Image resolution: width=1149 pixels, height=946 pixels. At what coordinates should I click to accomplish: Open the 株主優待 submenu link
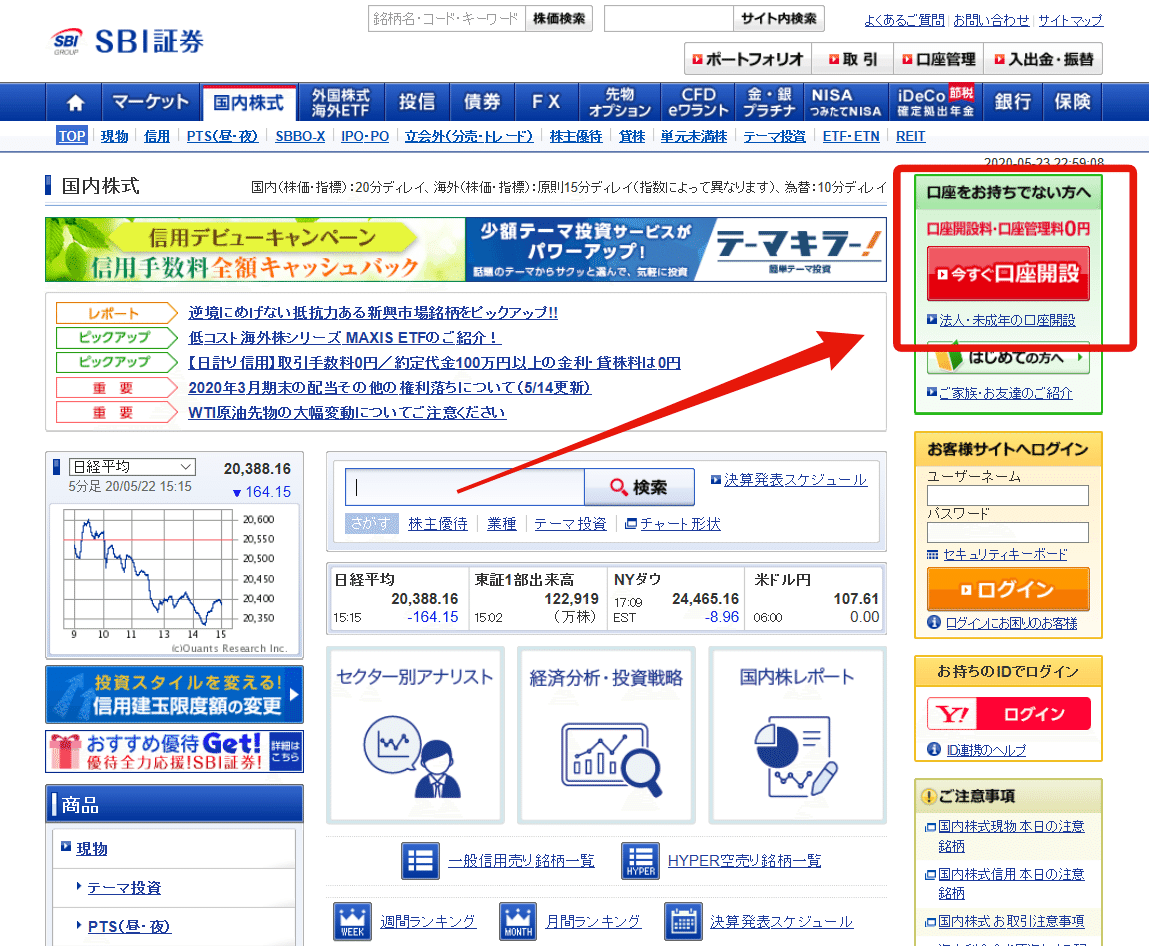click(575, 136)
